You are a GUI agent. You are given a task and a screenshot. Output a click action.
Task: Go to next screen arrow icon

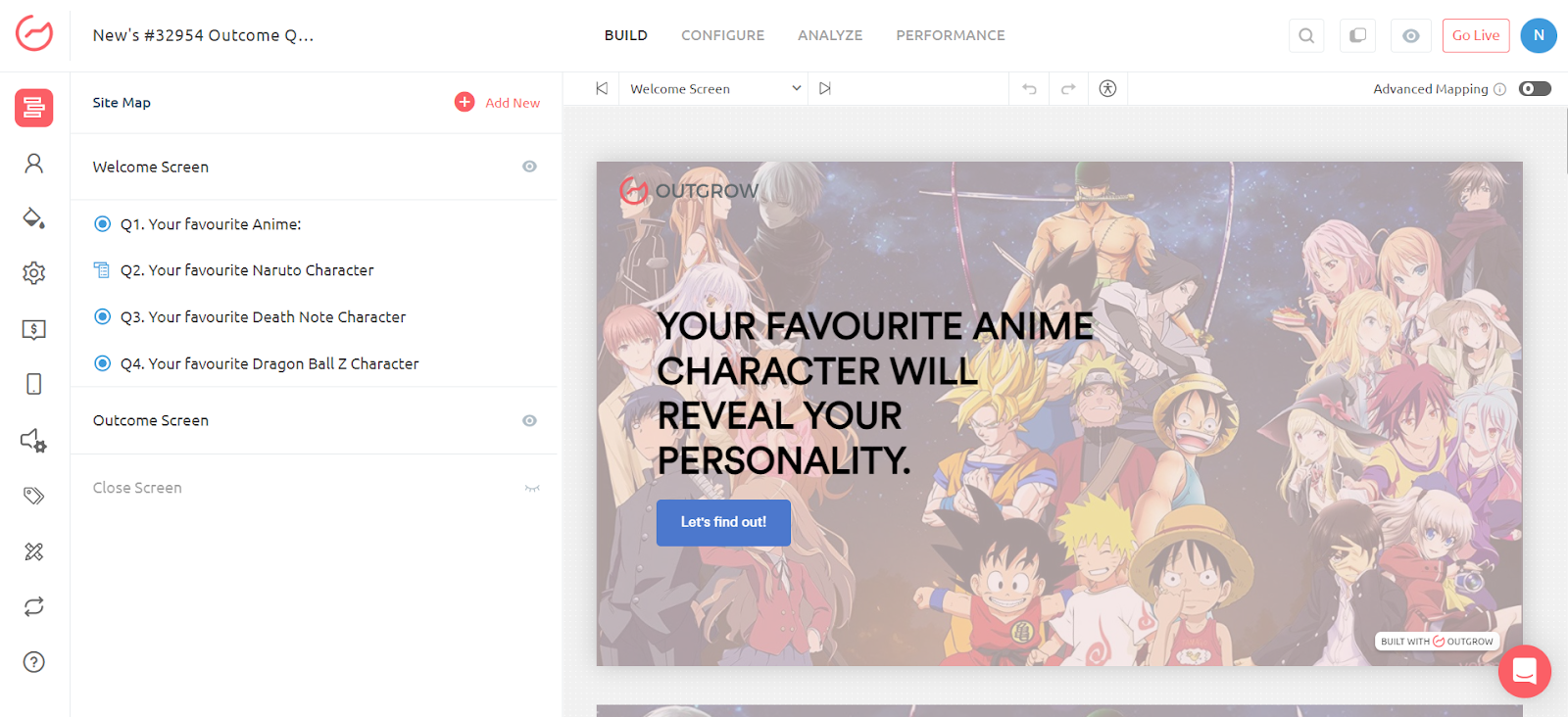pos(825,88)
